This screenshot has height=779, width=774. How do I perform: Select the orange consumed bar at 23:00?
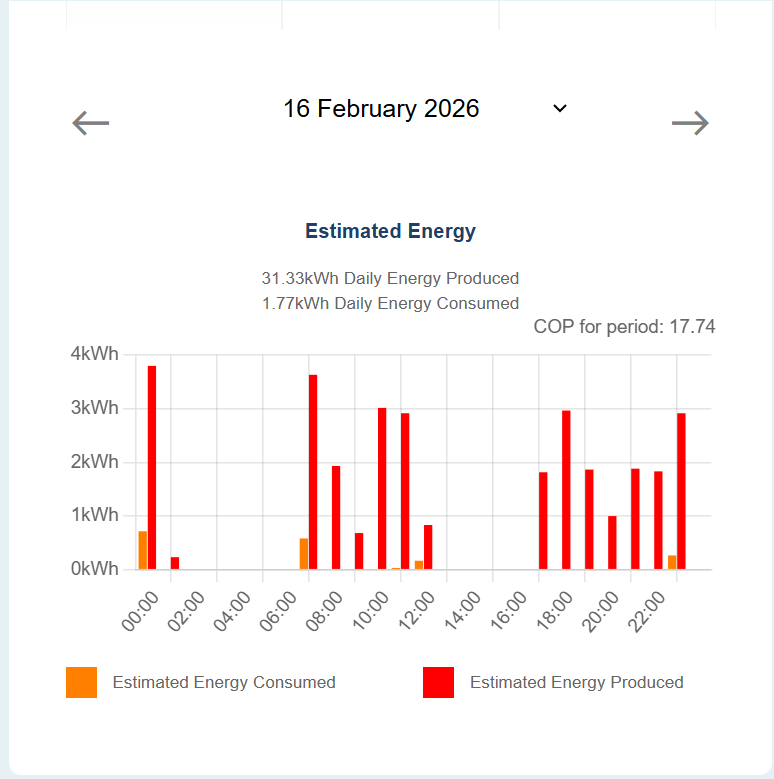pos(672,562)
